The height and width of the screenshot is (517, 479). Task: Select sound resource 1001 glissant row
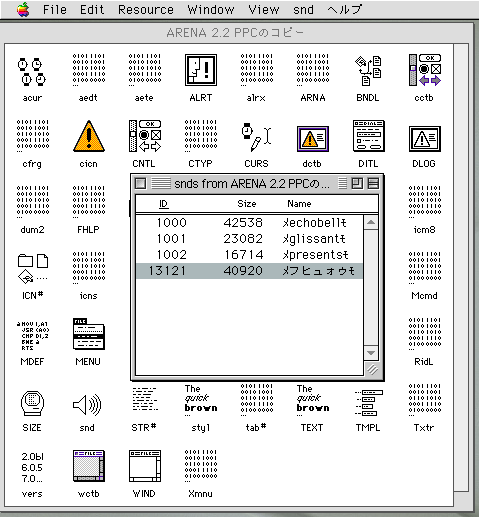click(249, 239)
